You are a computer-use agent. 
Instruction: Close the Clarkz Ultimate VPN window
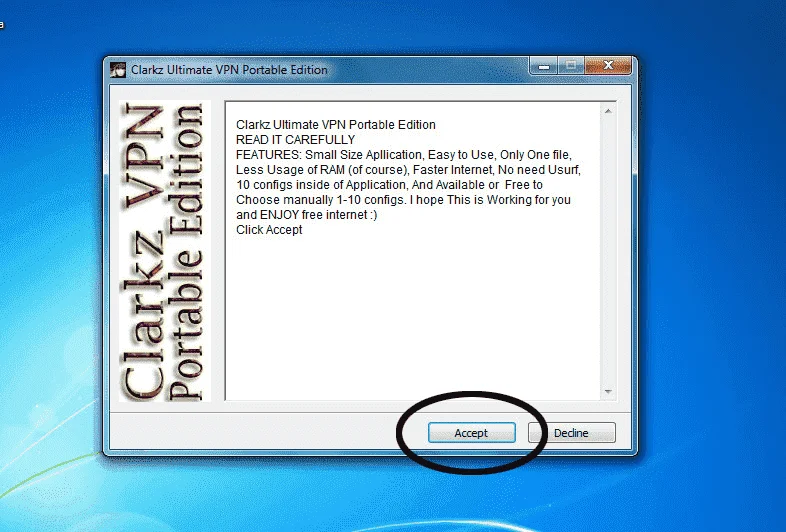(608, 66)
